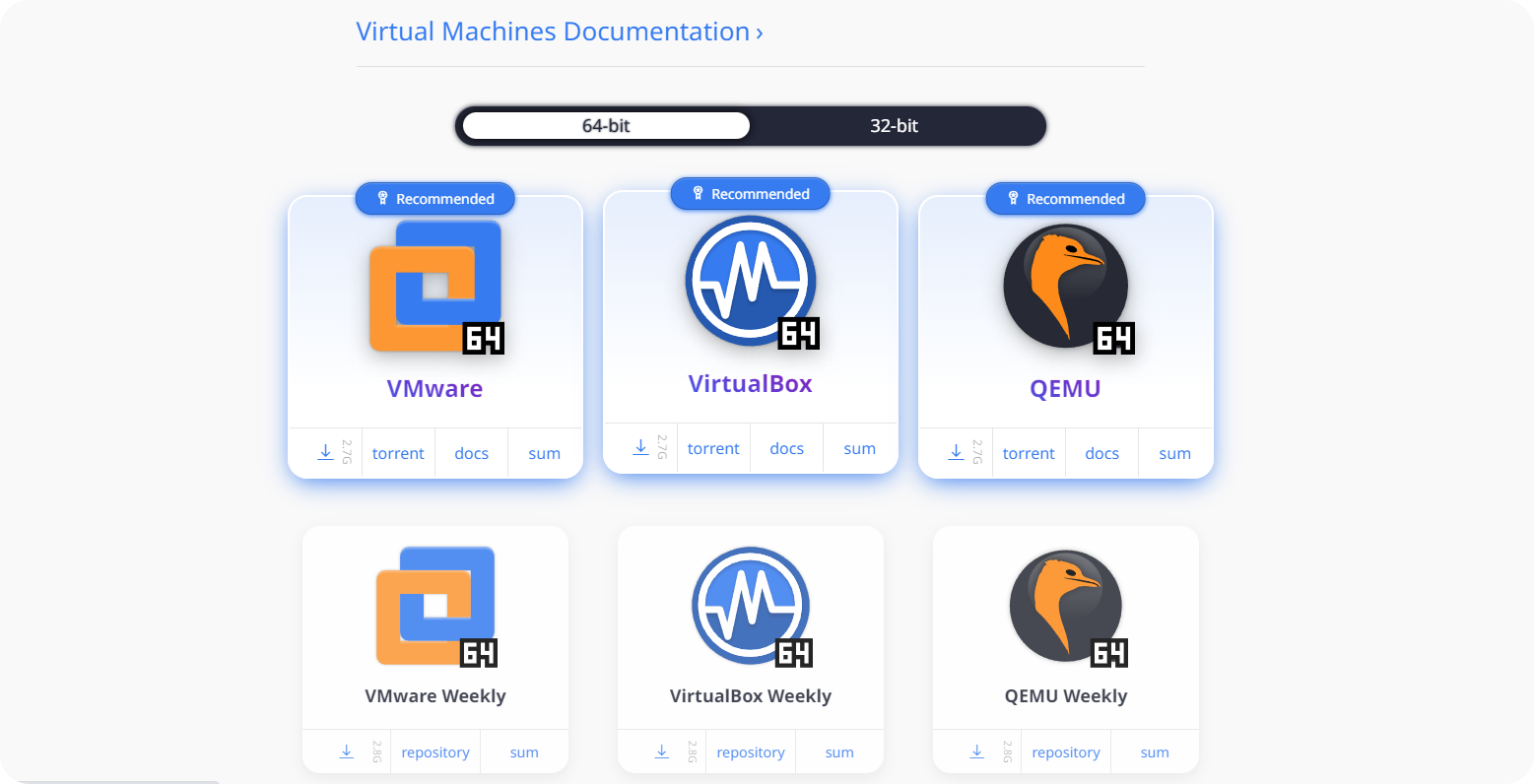The image size is (1534, 784).
Task: Click the 64 badge on VMware logo
Action: 484,338
